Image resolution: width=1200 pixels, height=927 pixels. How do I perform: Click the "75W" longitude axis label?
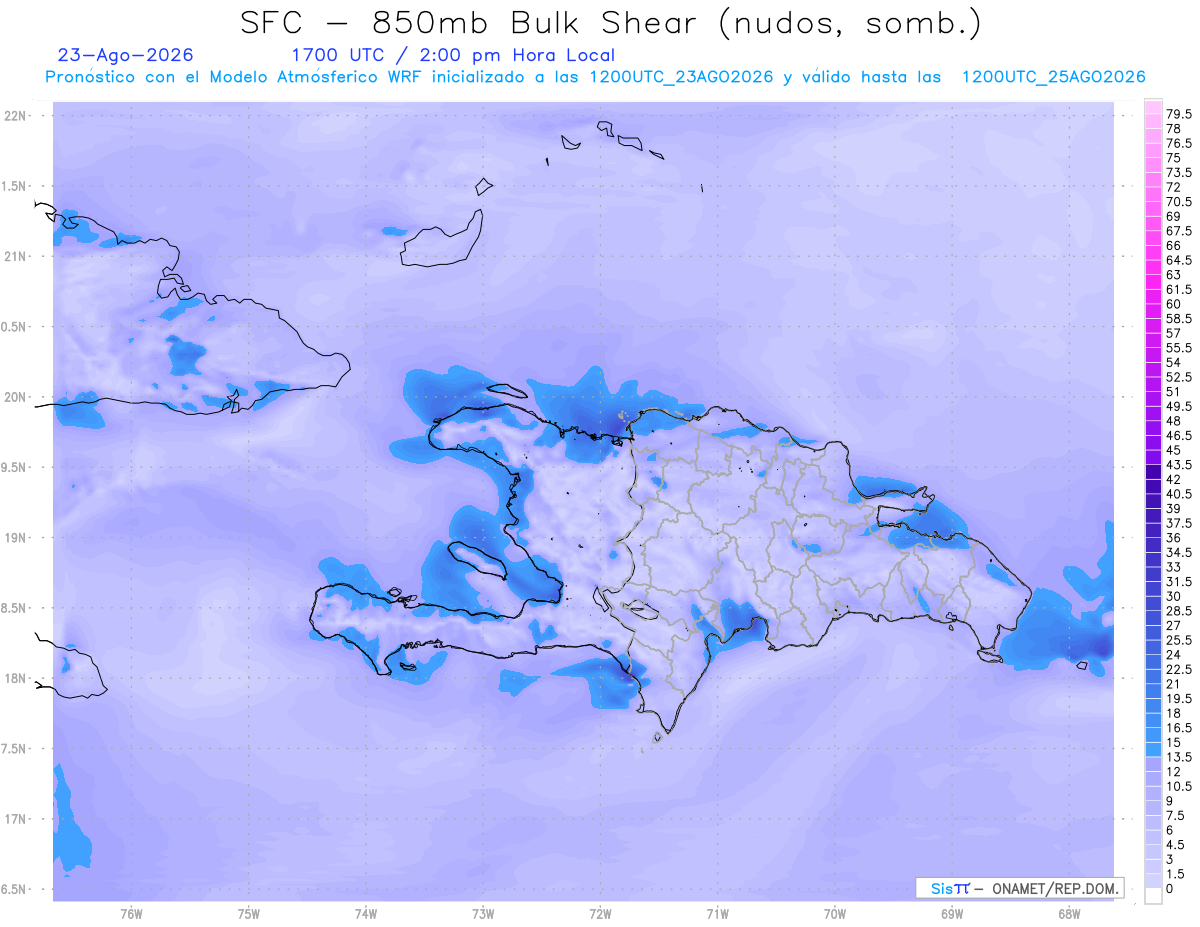coord(249,914)
